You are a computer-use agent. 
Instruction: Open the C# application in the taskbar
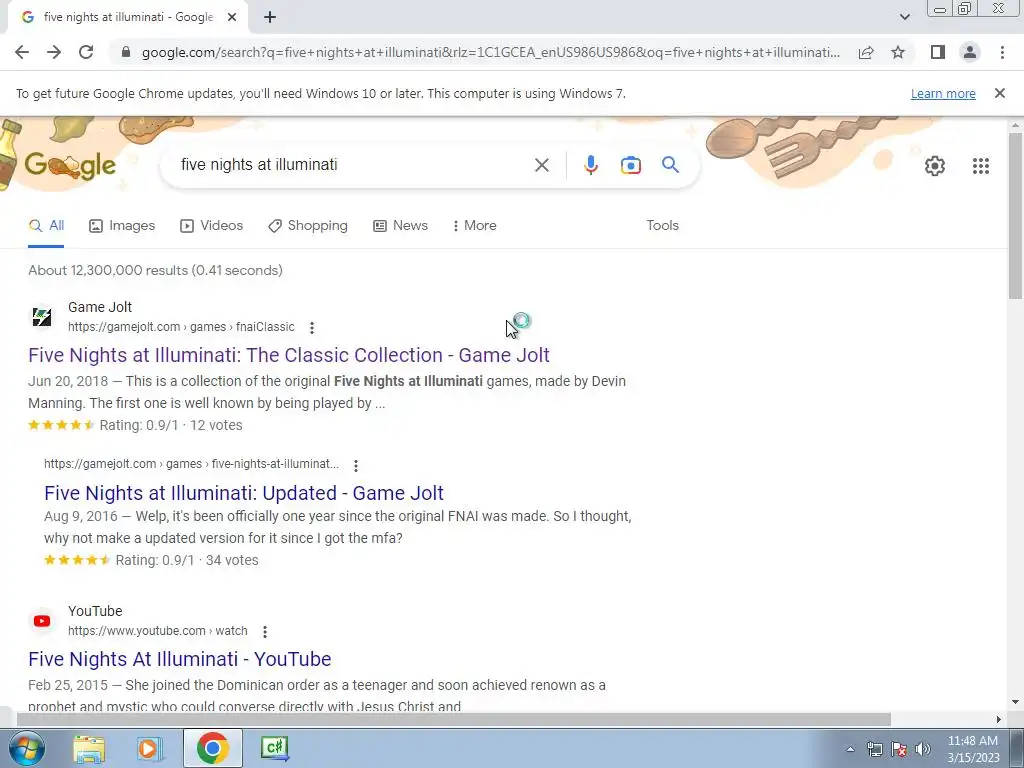point(274,748)
